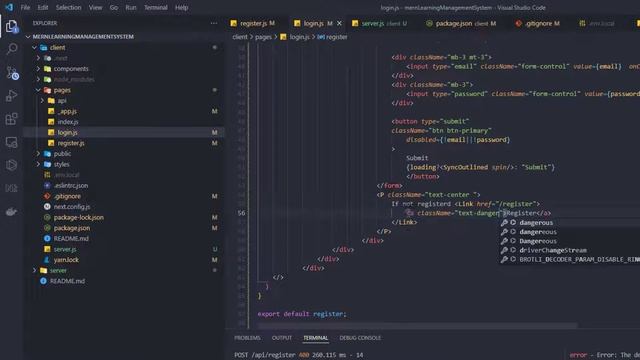
Task: Open index.js in the explorer
Action: click(67, 122)
